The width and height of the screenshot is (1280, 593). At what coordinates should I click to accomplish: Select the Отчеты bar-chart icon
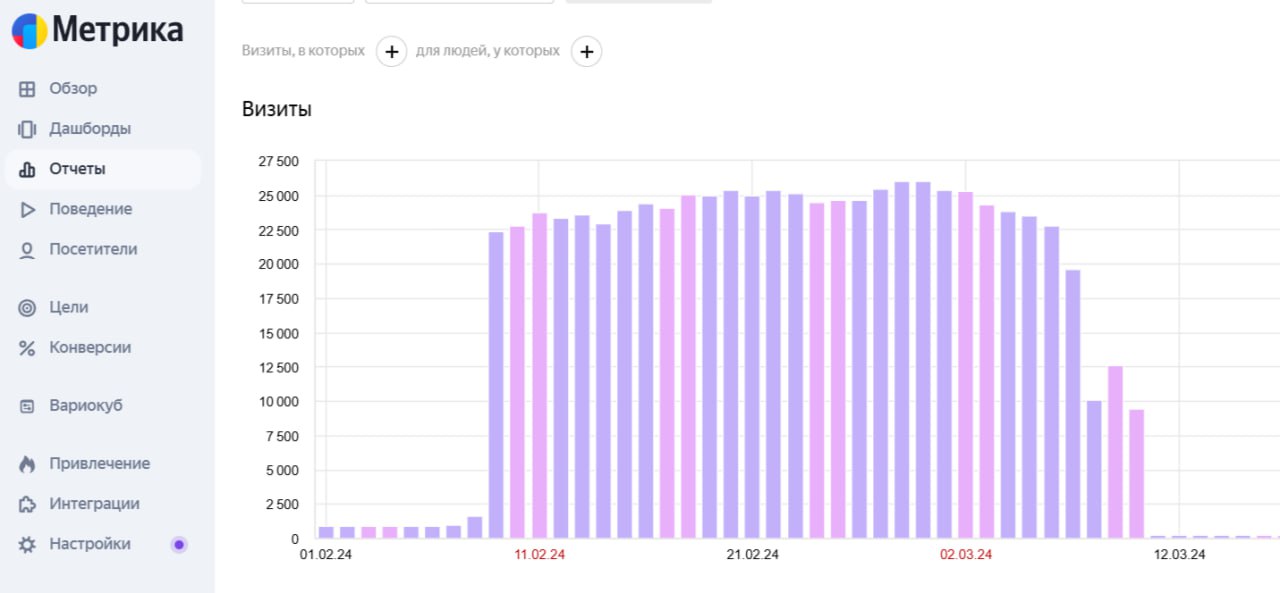coord(27,169)
